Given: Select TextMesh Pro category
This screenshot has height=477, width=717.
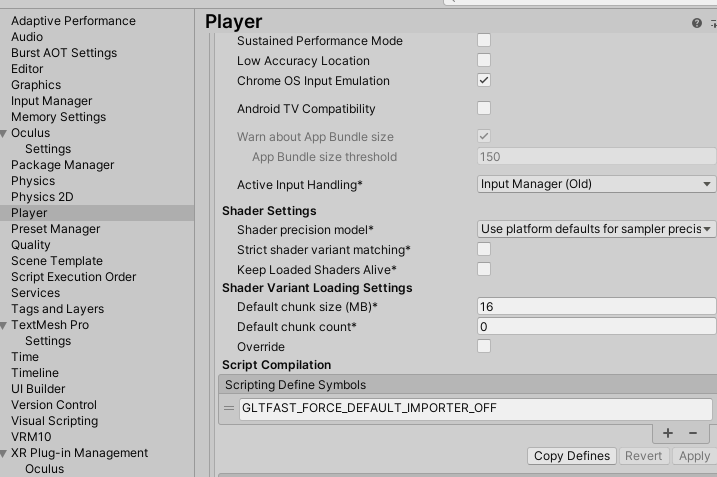Looking at the screenshot, I should pyautogui.click(x=50, y=325).
